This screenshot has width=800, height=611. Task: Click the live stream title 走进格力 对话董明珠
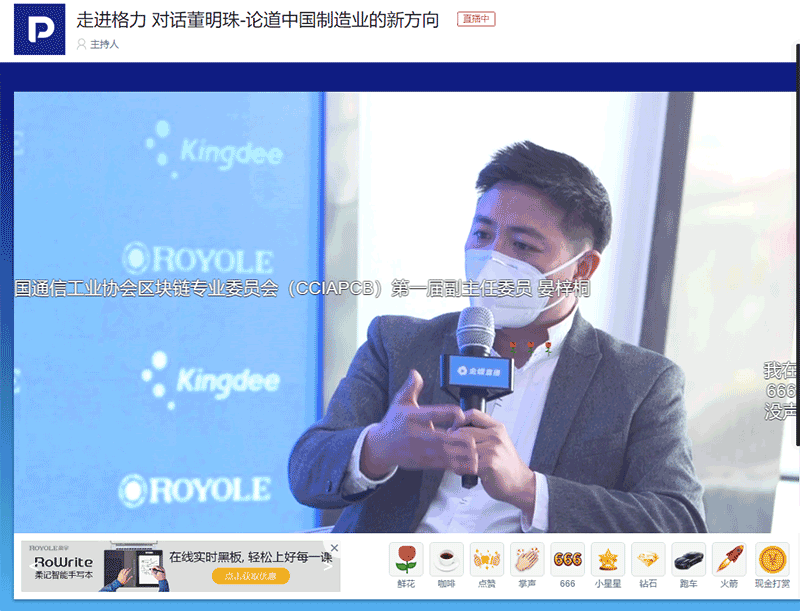(x=258, y=20)
